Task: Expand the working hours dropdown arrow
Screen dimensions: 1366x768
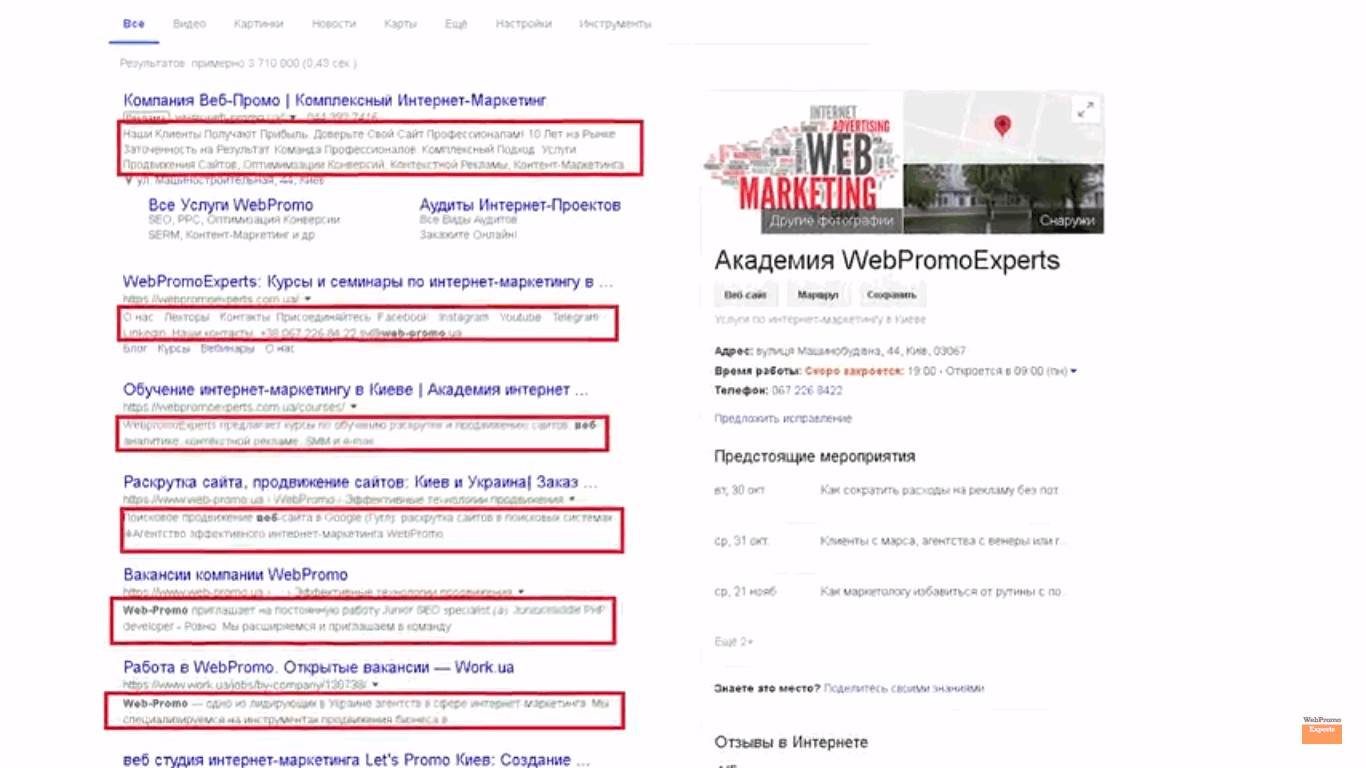Action: click(x=1074, y=371)
